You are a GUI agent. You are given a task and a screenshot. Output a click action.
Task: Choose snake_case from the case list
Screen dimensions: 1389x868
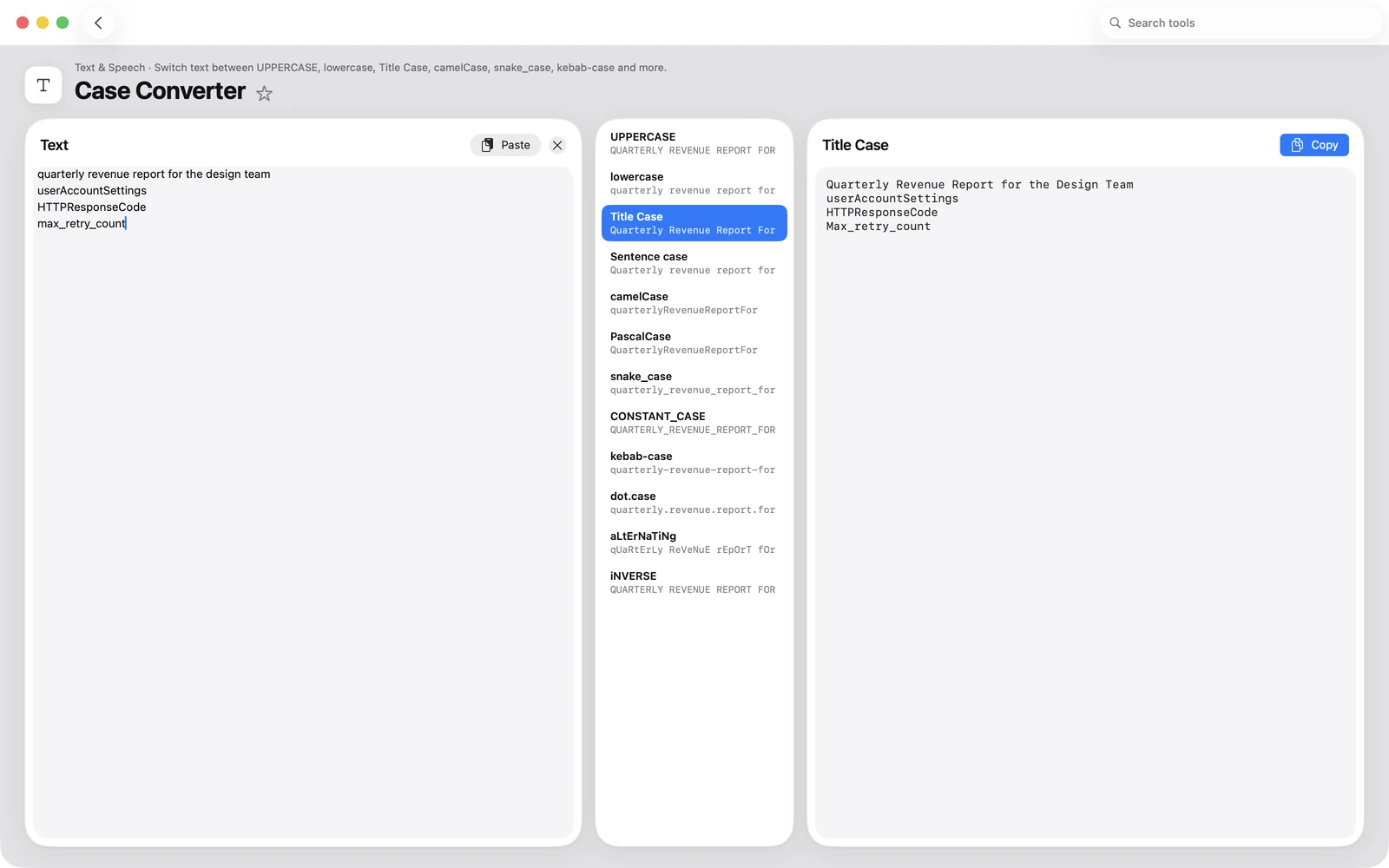(x=694, y=383)
